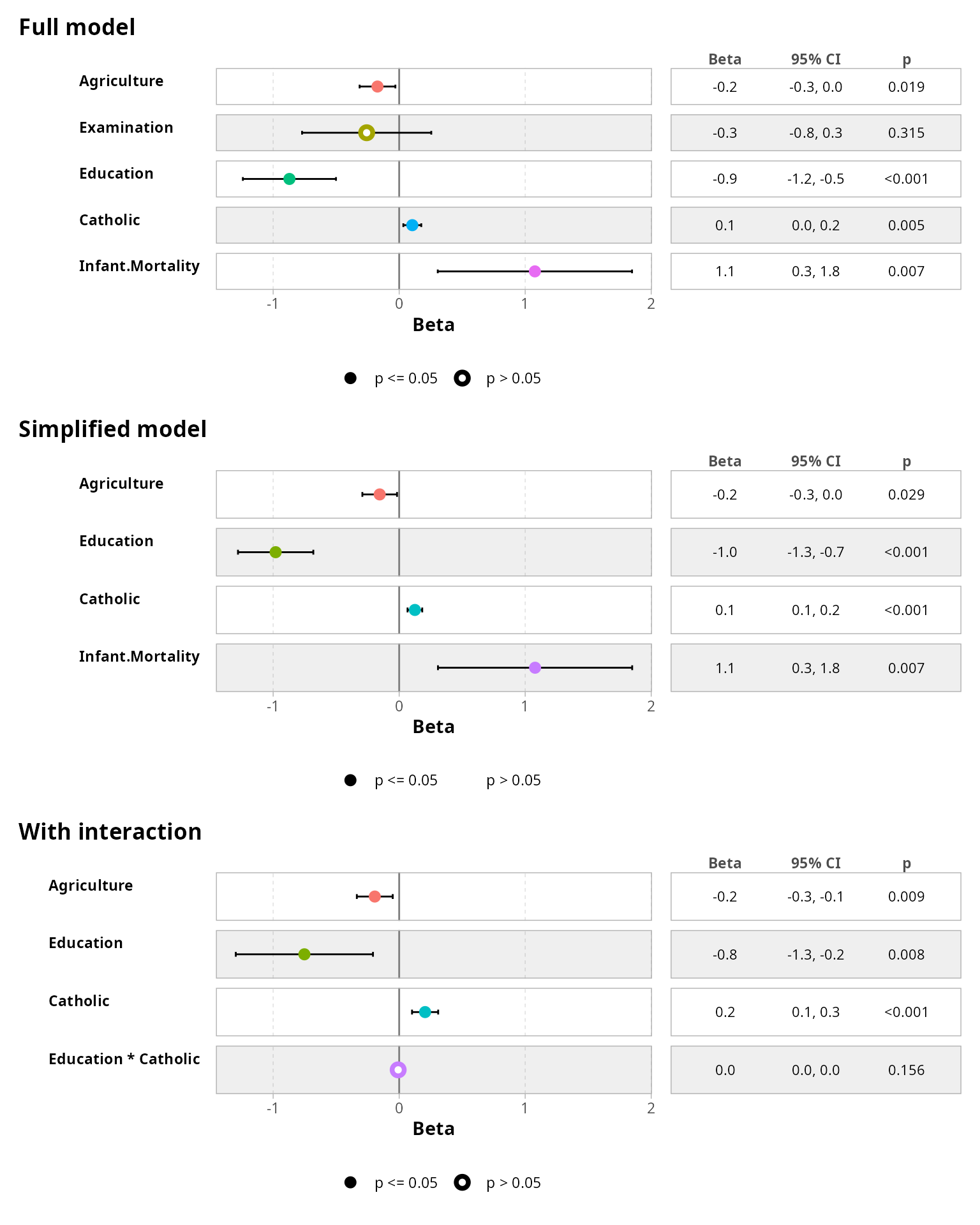Click the Infant.Mortality label in Simplified model
The height and width of the screenshot is (1225, 980).
pos(139,657)
